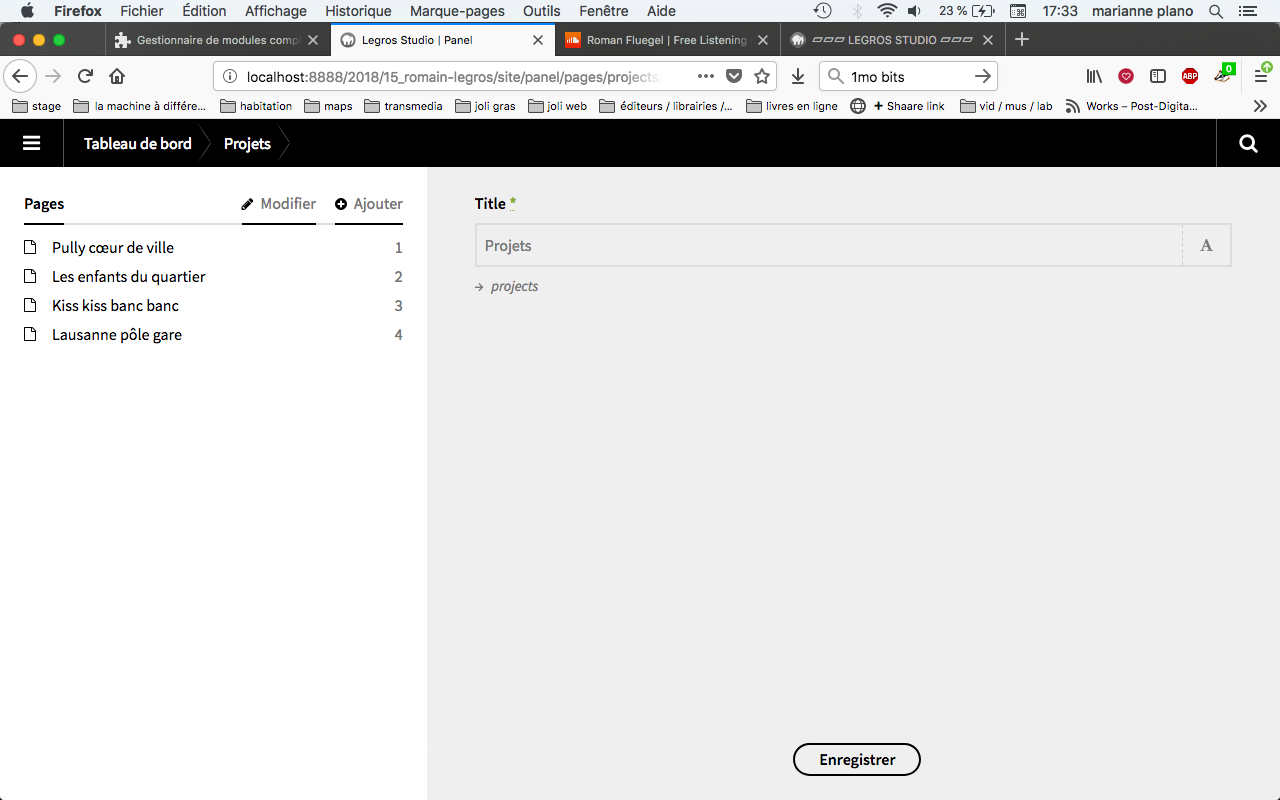The width and height of the screenshot is (1280, 800).
Task: Bookmark this page with the star icon
Action: (762, 76)
